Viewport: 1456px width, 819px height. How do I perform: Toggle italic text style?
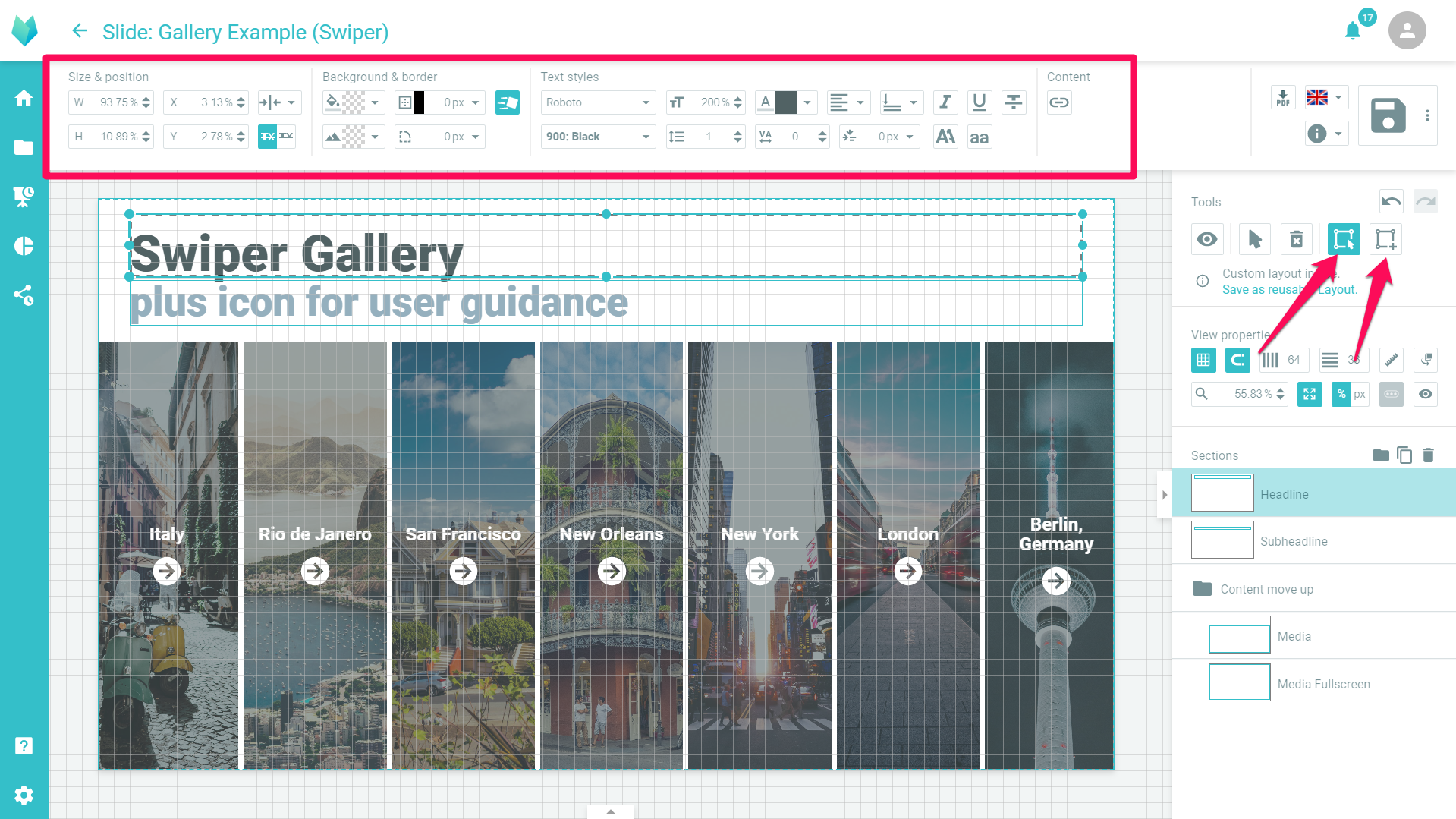coord(945,102)
